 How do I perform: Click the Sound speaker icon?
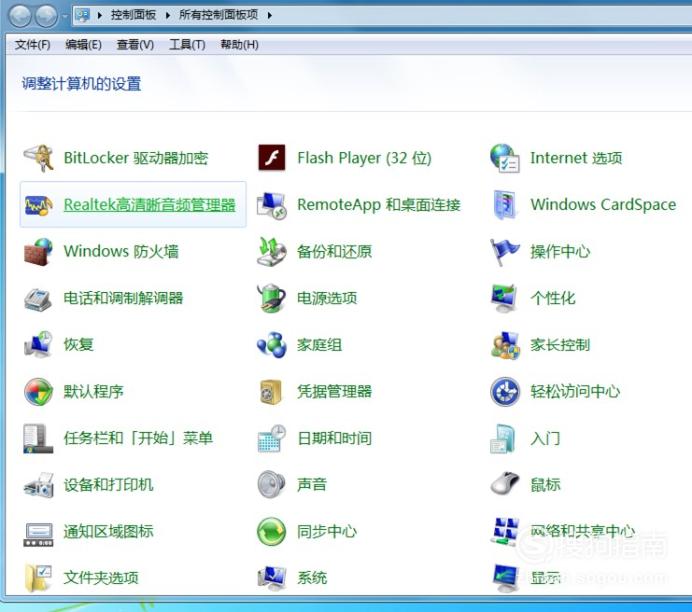pyautogui.click(x=271, y=484)
